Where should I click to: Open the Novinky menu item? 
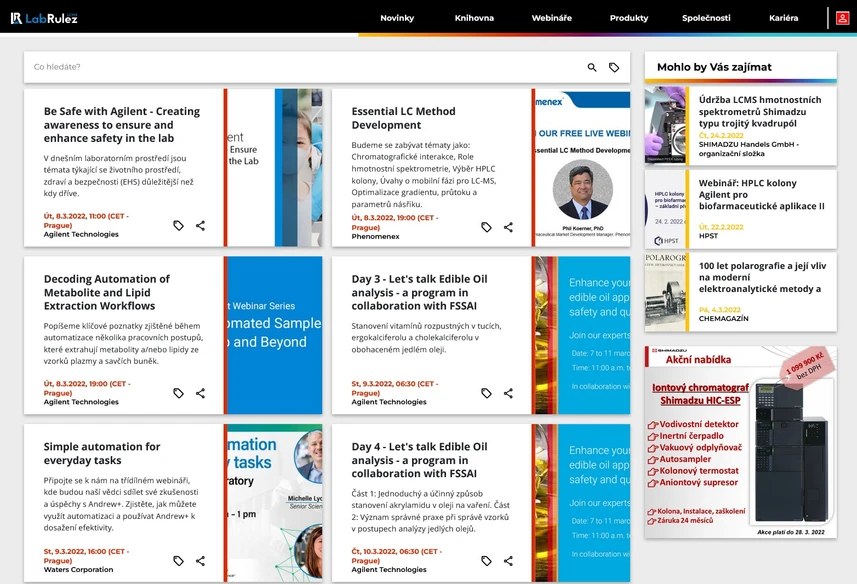(x=397, y=18)
